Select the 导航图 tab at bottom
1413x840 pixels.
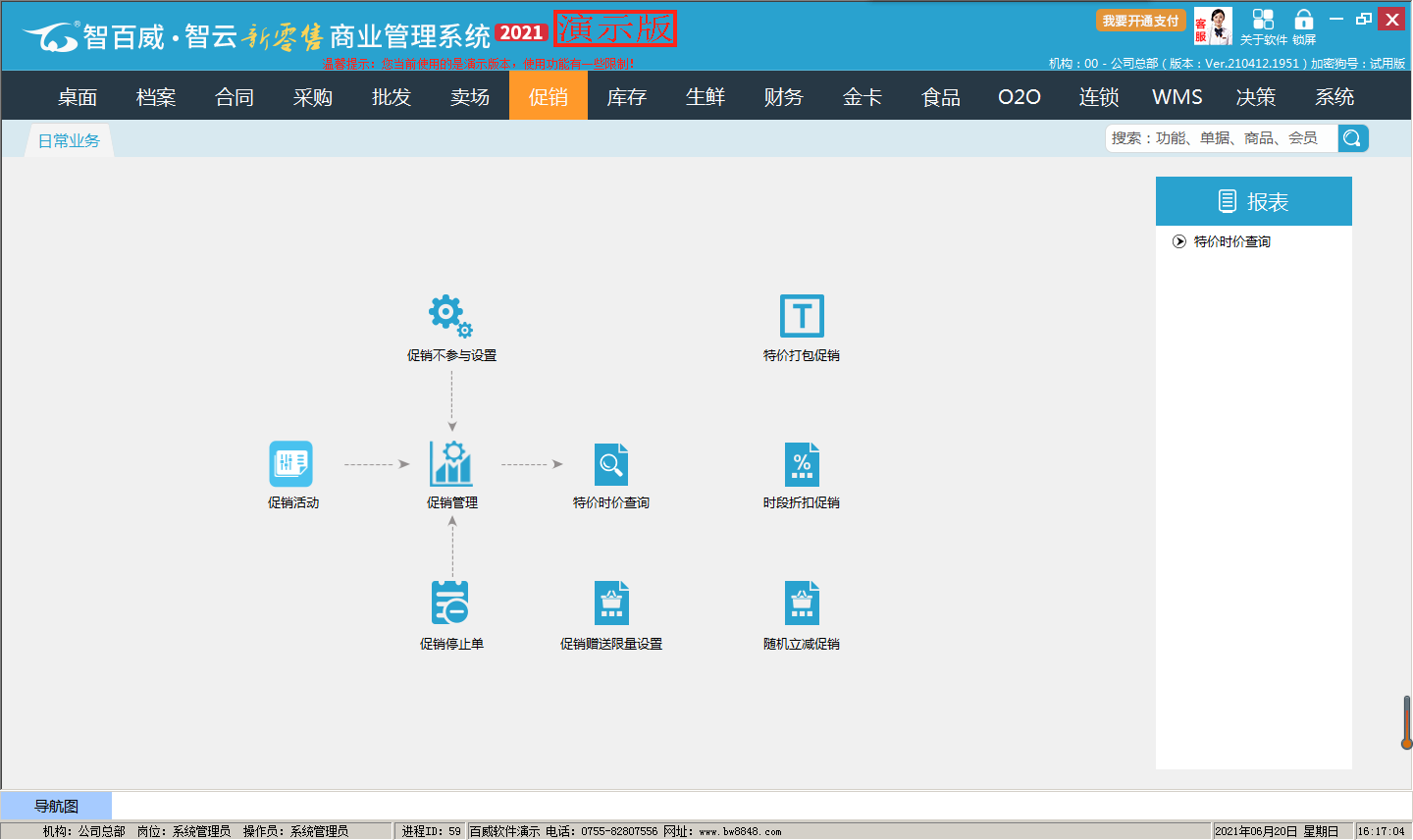56,807
